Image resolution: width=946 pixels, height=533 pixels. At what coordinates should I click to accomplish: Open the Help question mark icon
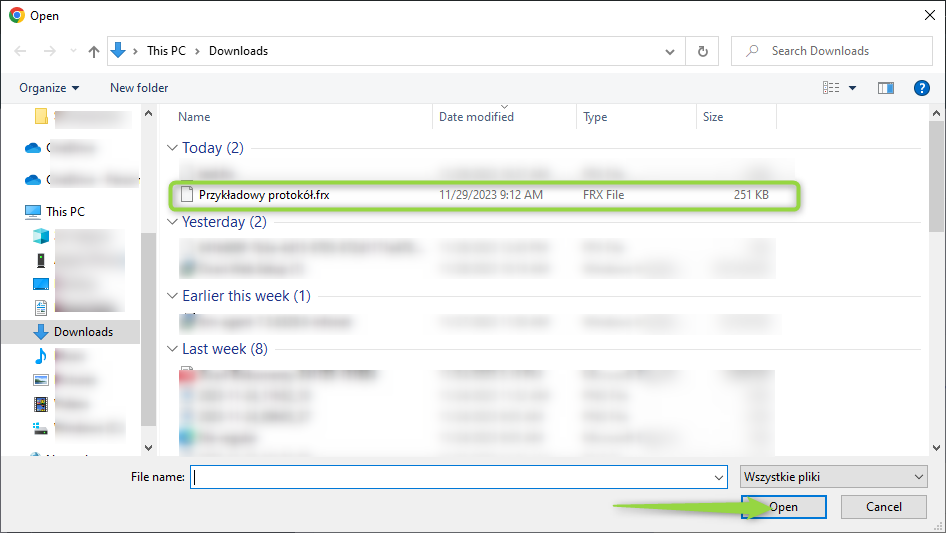922,88
